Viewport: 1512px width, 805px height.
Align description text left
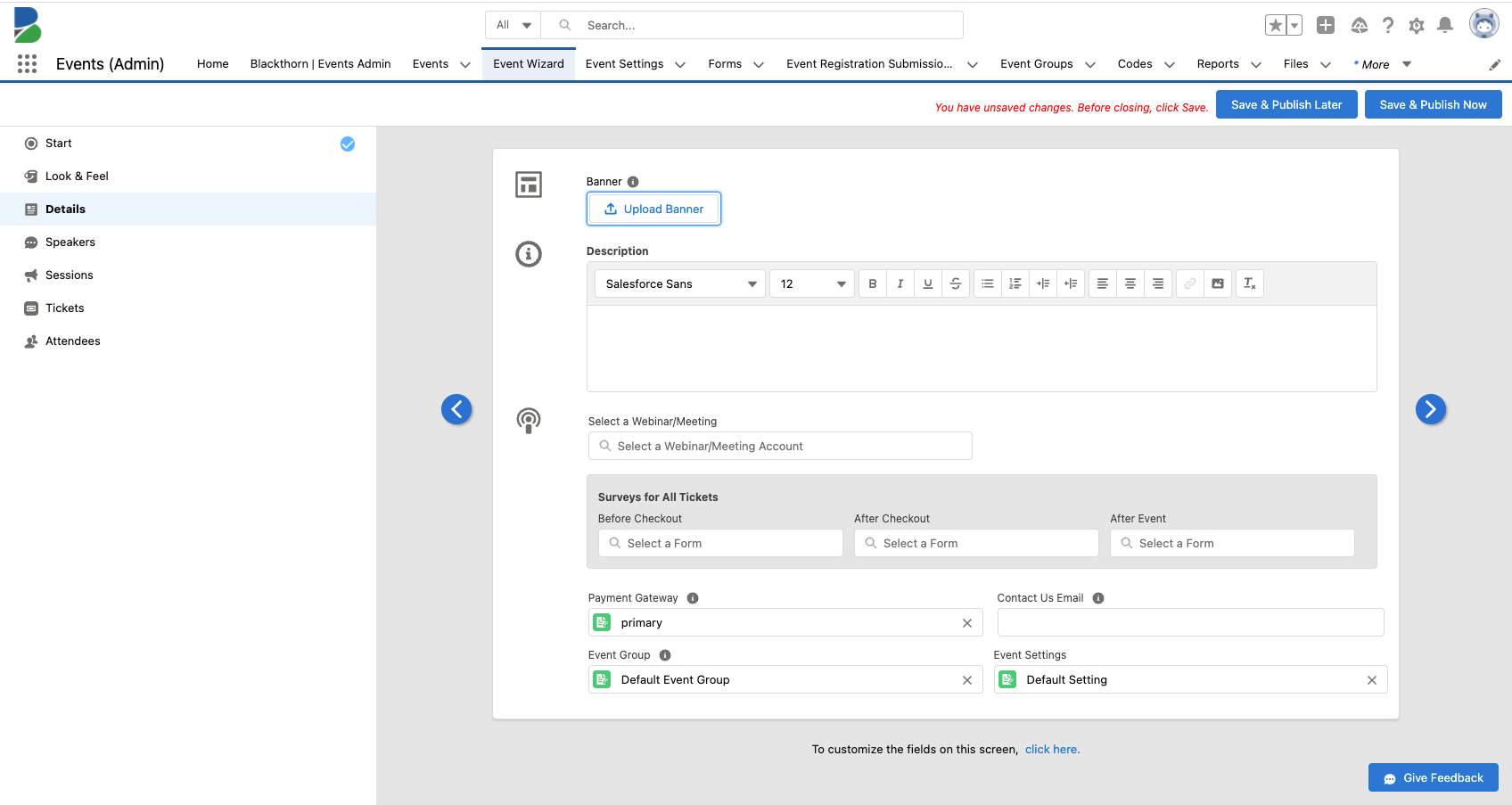[1103, 283]
